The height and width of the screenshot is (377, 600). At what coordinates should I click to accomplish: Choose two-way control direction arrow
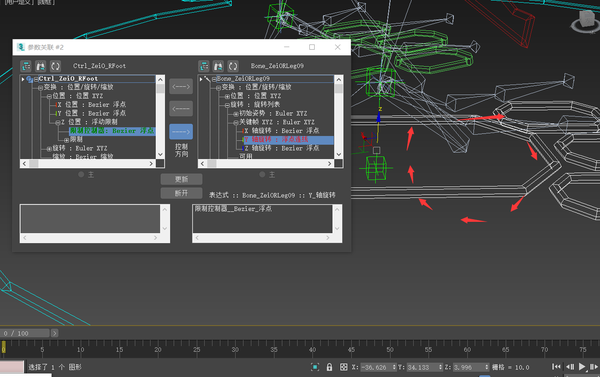(x=181, y=86)
